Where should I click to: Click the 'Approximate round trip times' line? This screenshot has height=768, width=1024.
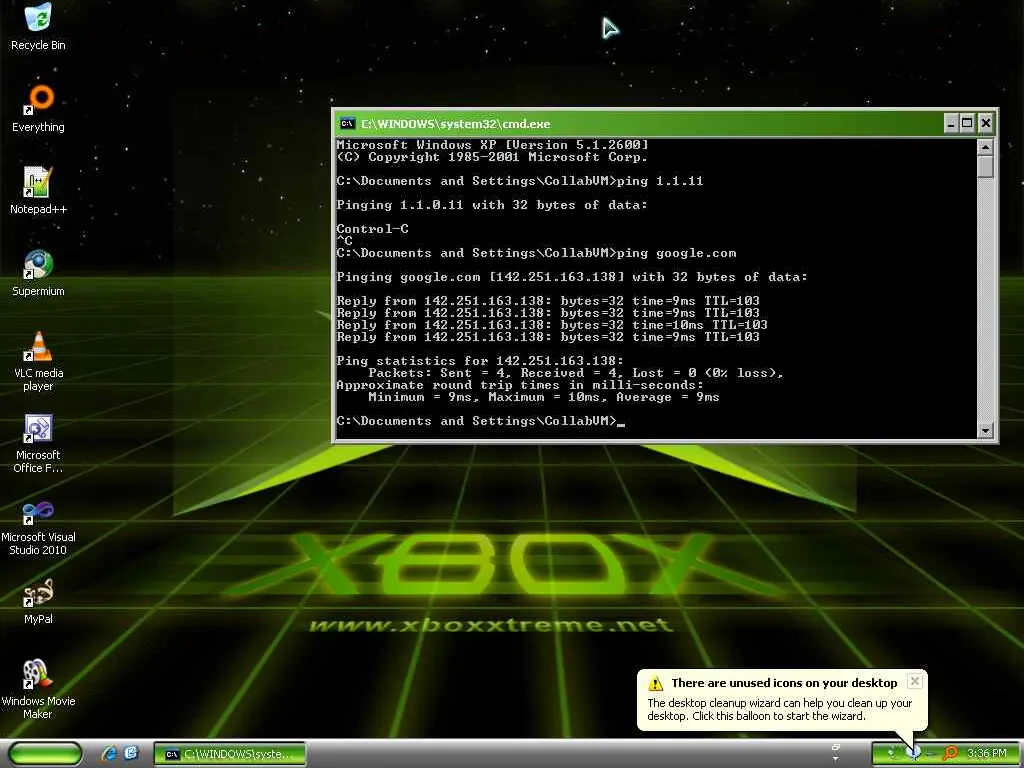click(520, 385)
